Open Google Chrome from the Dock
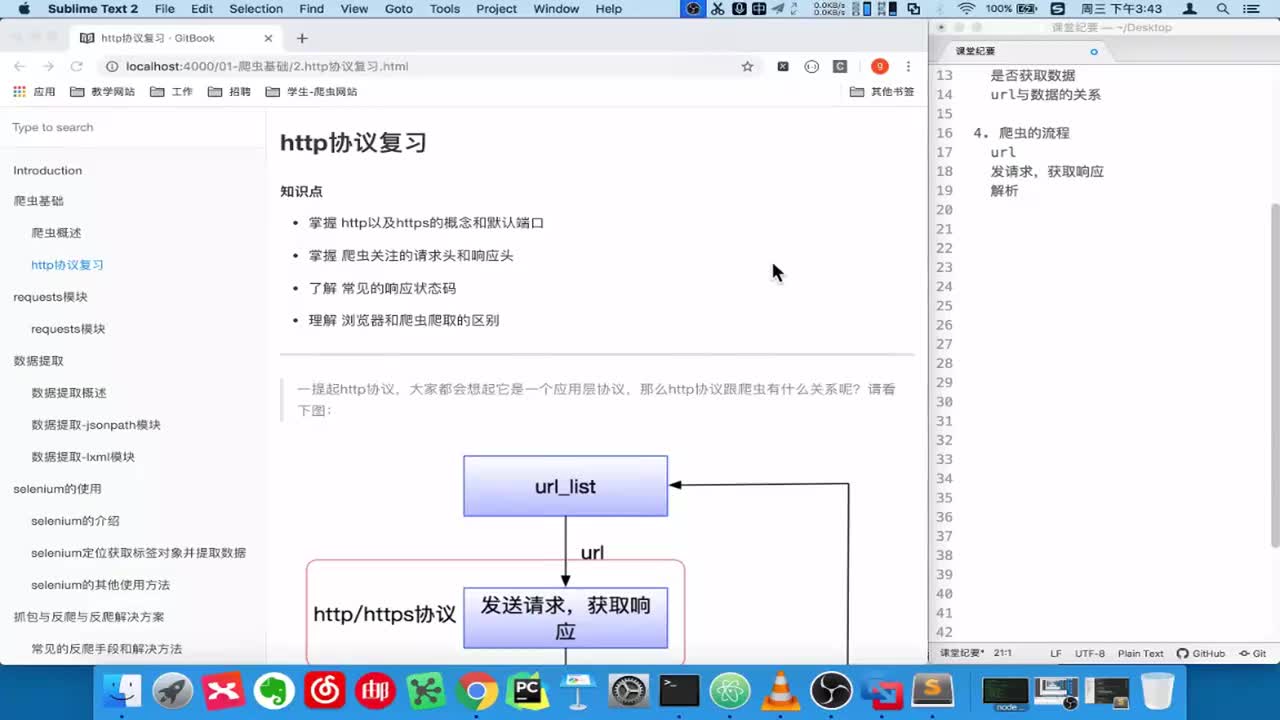 477,690
